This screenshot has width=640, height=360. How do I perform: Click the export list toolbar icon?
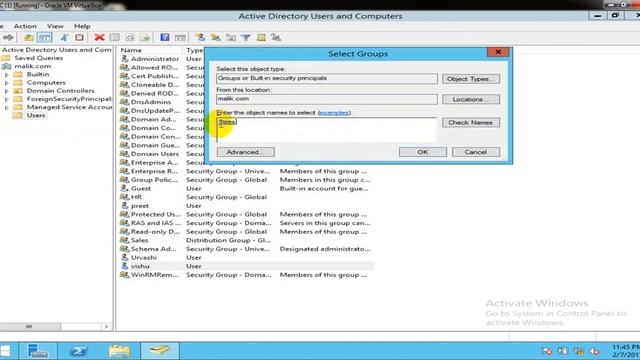pyautogui.click(x=145, y=38)
